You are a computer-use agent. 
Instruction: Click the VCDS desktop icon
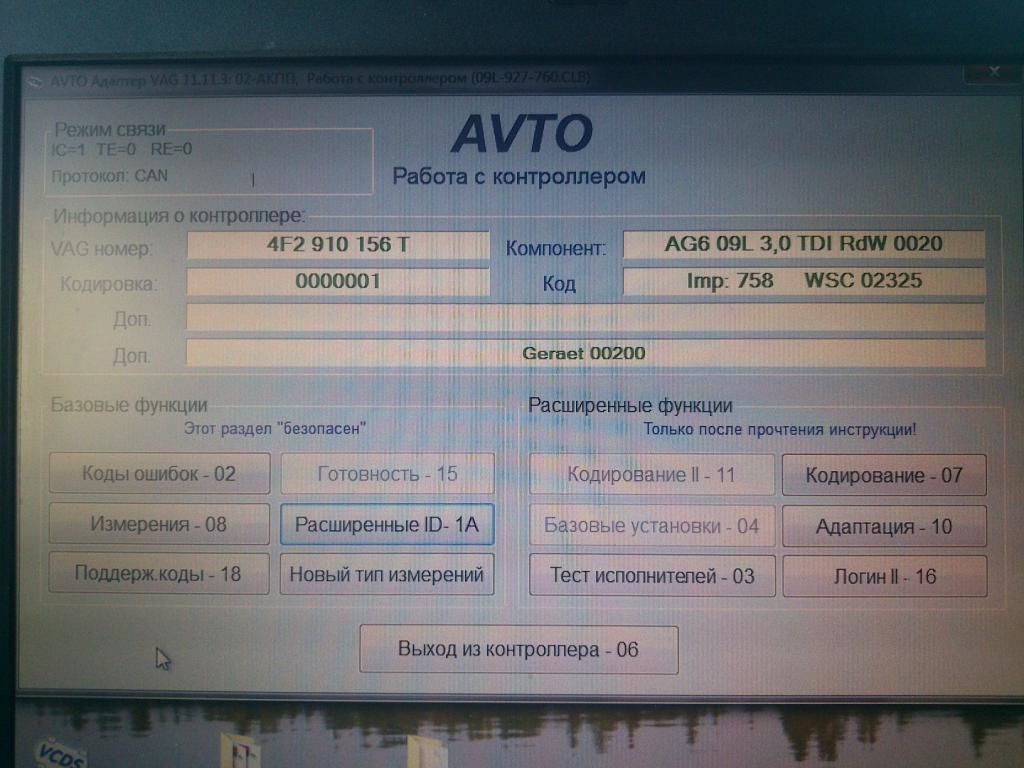pyautogui.click(x=60, y=753)
